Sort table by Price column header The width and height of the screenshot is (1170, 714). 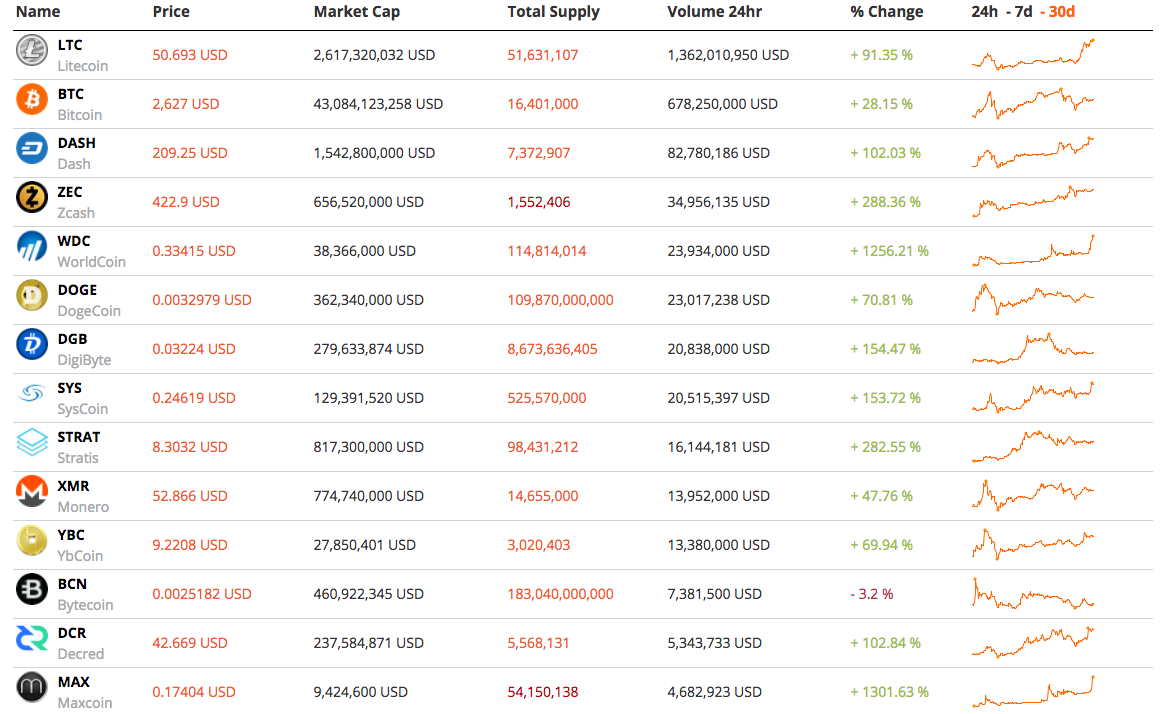(171, 12)
